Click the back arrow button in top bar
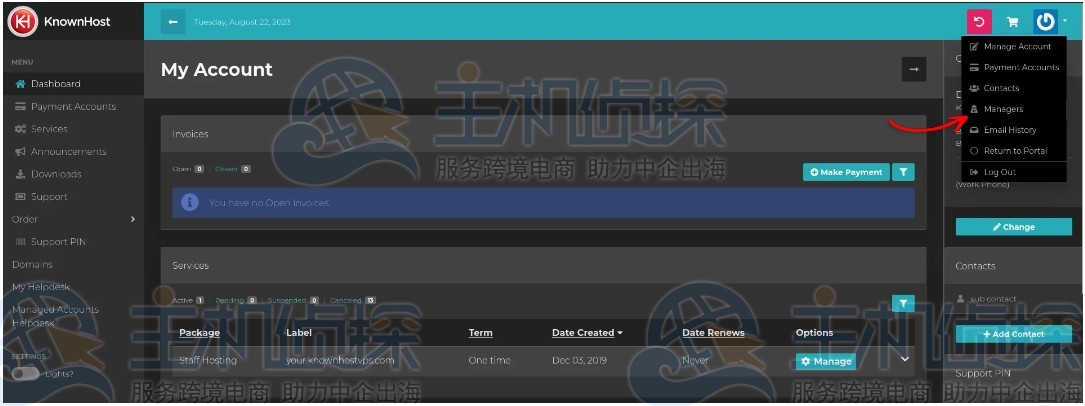Image resolution: width=1085 pixels, height=406 pixels. pos(173,21)
